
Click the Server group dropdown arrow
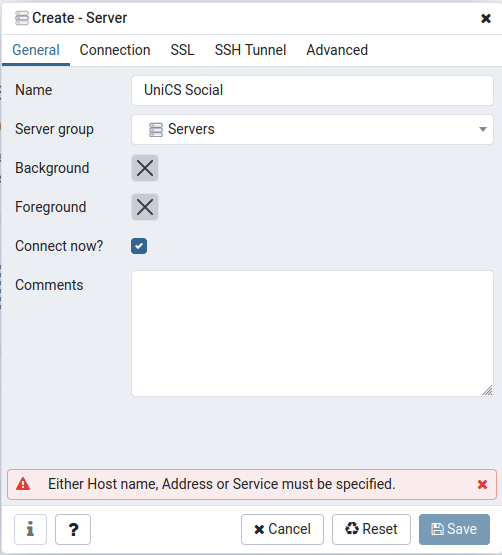pos(483,129)
